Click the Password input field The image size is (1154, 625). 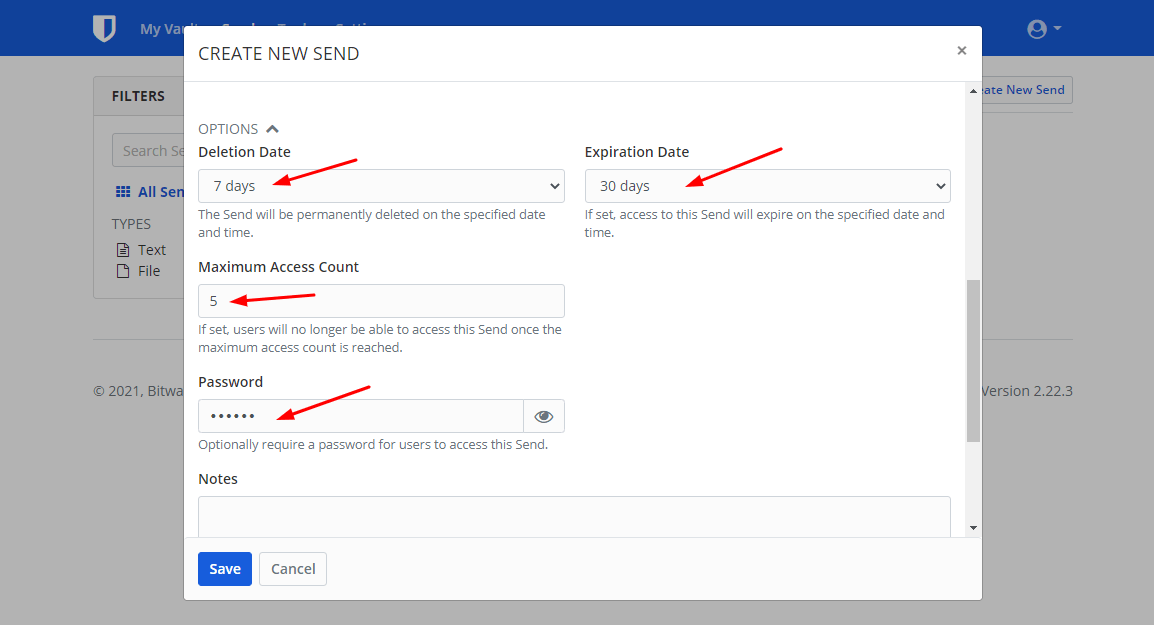tap(360, 416)
